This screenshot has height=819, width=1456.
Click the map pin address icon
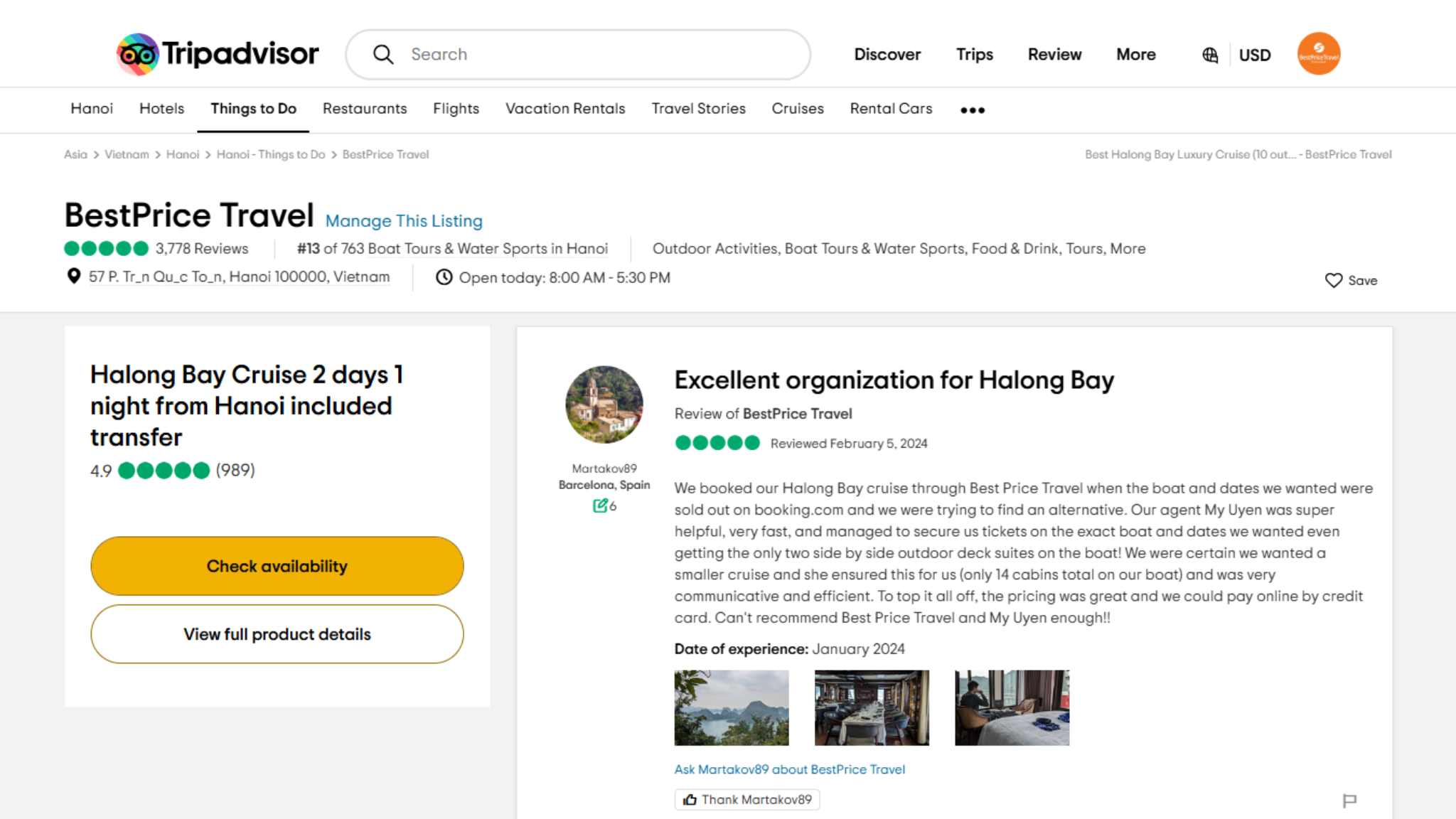tap(73, 276)
